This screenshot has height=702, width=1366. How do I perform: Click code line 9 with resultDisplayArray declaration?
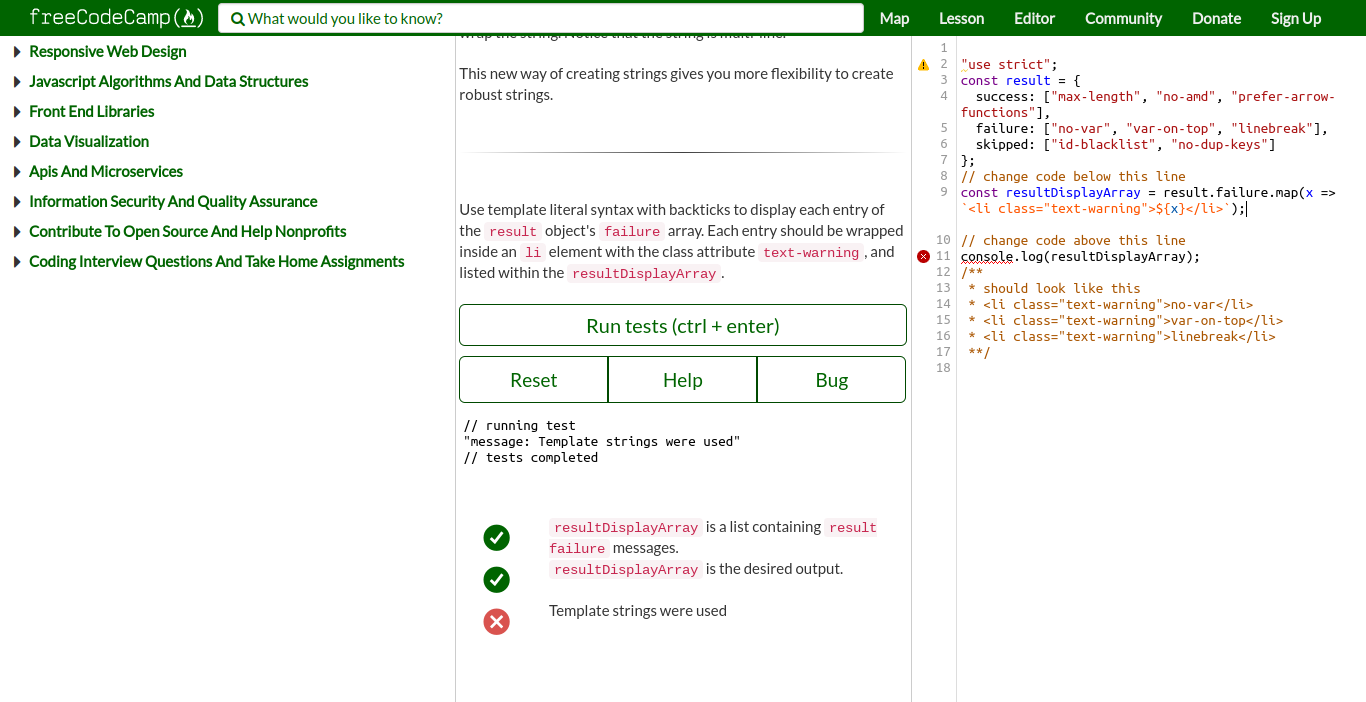[x=1148, y=201]
